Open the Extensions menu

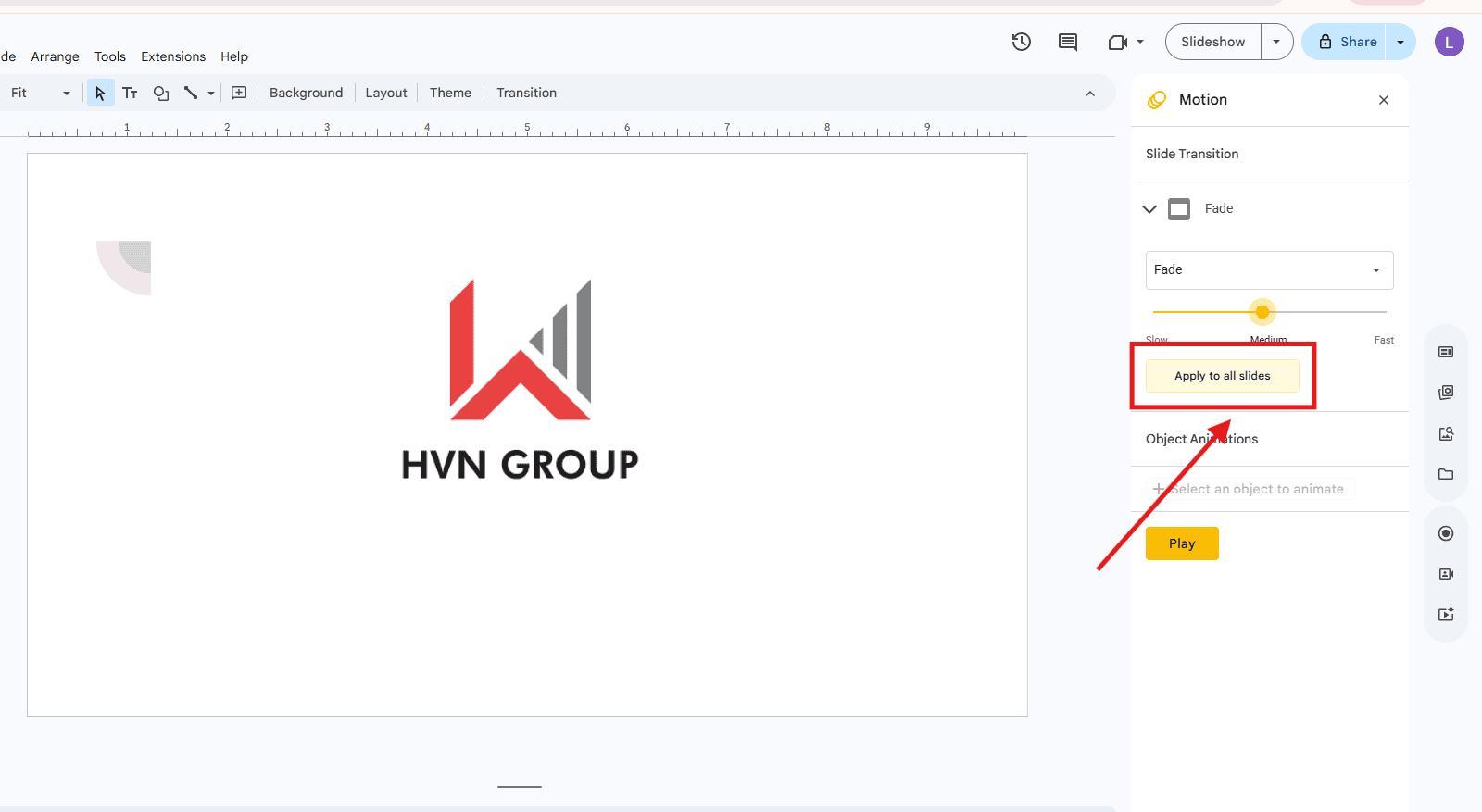(173, 56)
